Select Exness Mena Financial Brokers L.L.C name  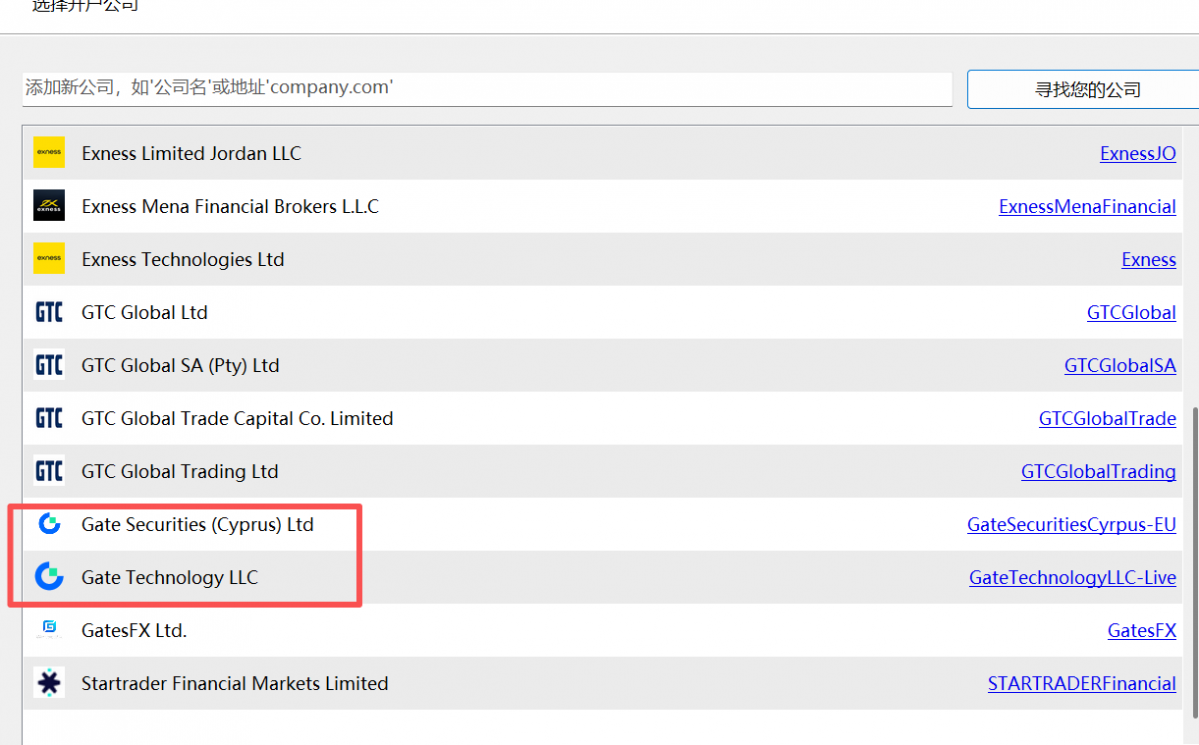[x=230, y=207]
